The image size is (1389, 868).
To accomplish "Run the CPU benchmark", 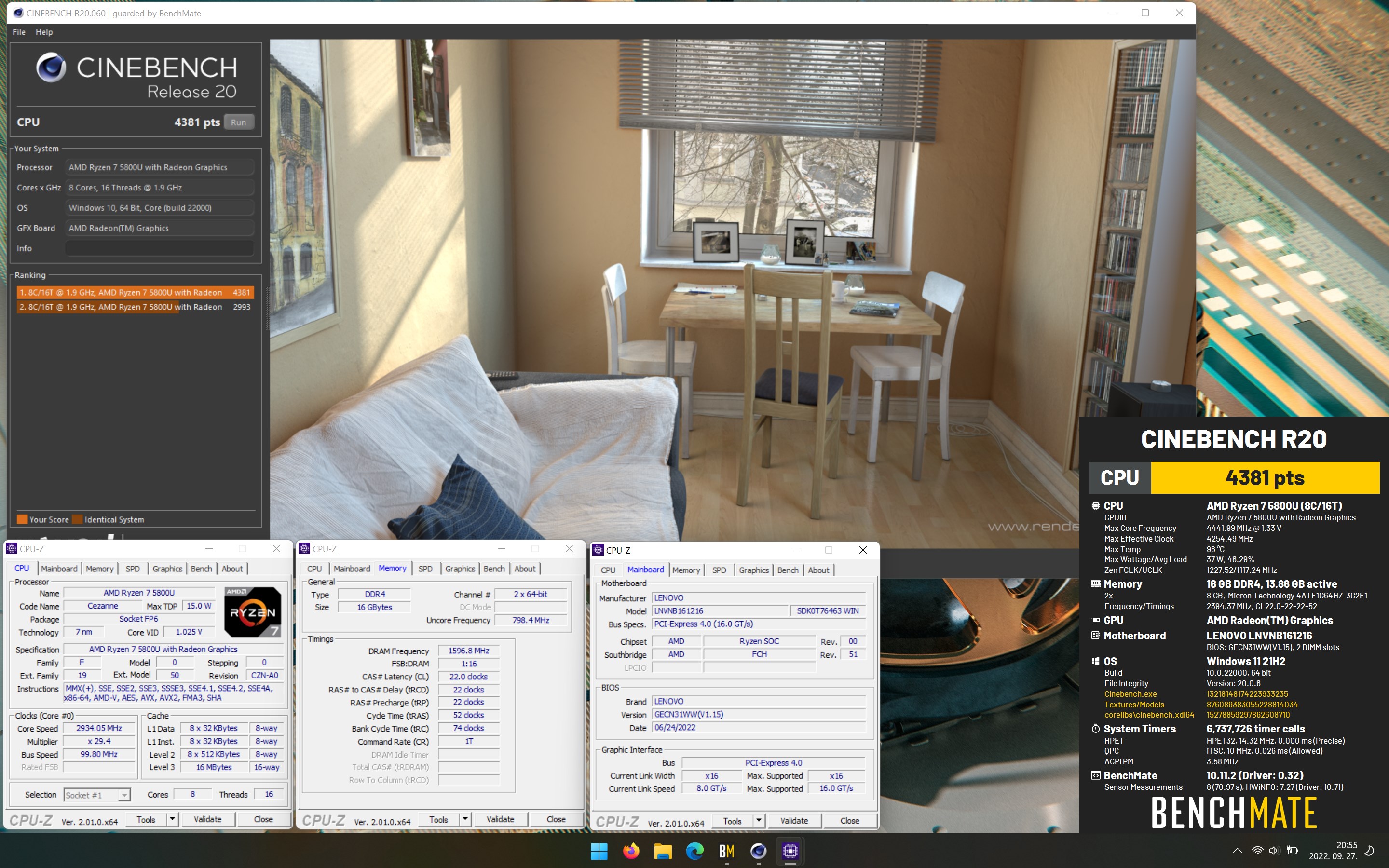I will point(239,122).
